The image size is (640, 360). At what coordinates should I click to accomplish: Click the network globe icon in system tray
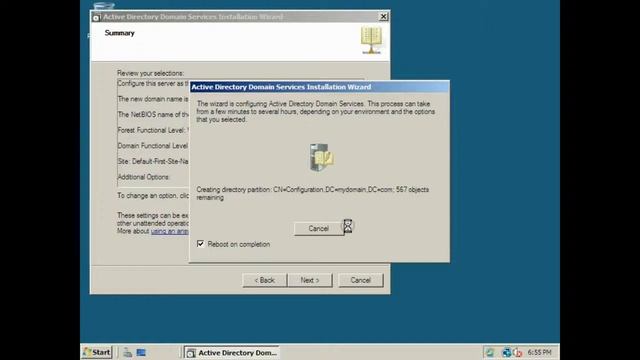click(x=507, y=352)
